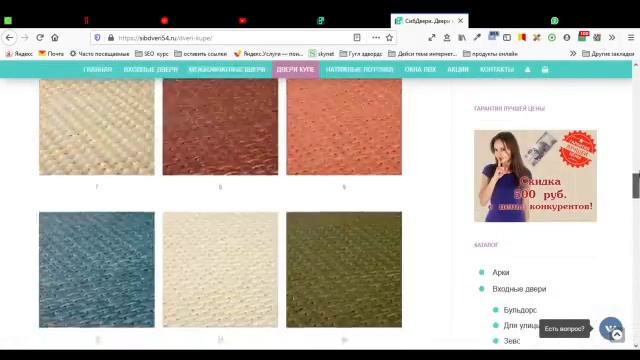Viewport: 640px width, 360px height.
Task: Open the tracking protection shield icon
Action: pyautogui.click(x=97, y=38)
